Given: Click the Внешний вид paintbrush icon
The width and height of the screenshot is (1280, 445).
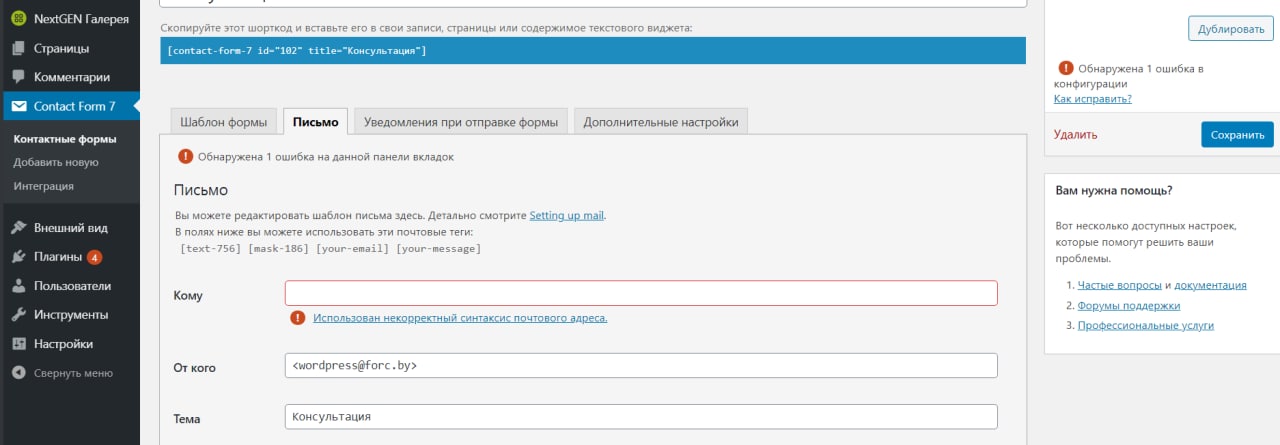Looking at the screenshot, I should [x=18, y=227].
